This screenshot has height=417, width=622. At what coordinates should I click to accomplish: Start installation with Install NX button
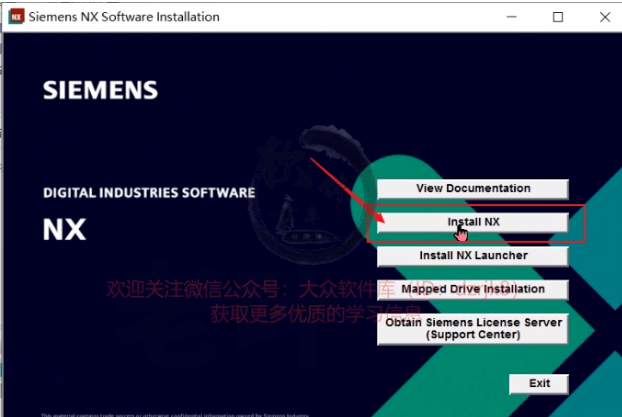coord(472,222)
